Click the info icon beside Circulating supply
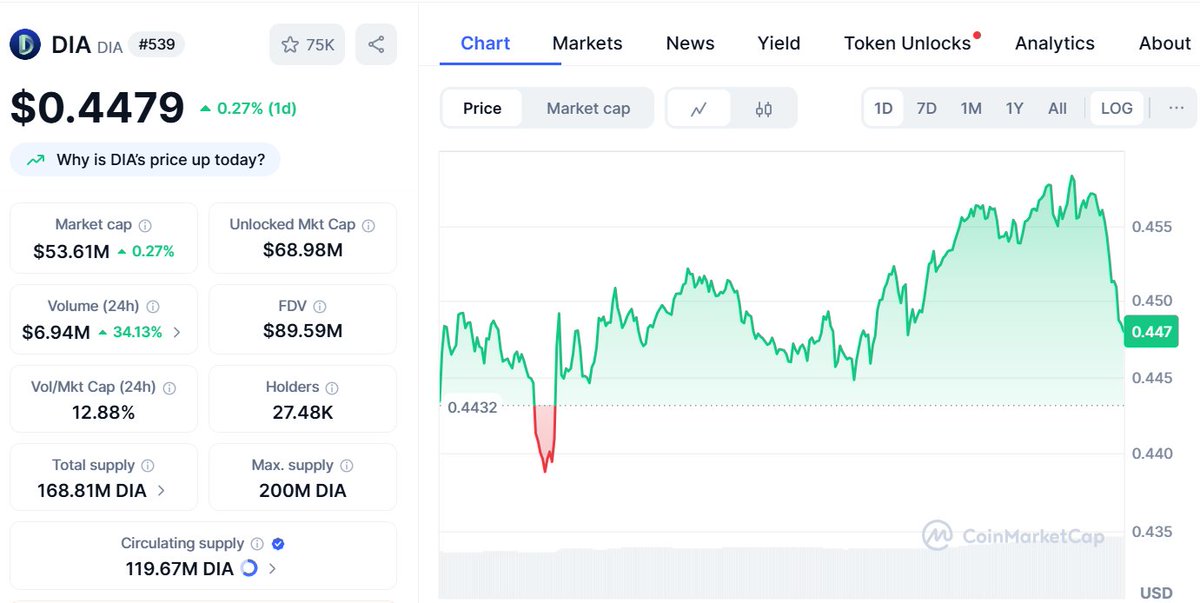Viewport: 1200px width, 603px height. [x=257, y=544]
